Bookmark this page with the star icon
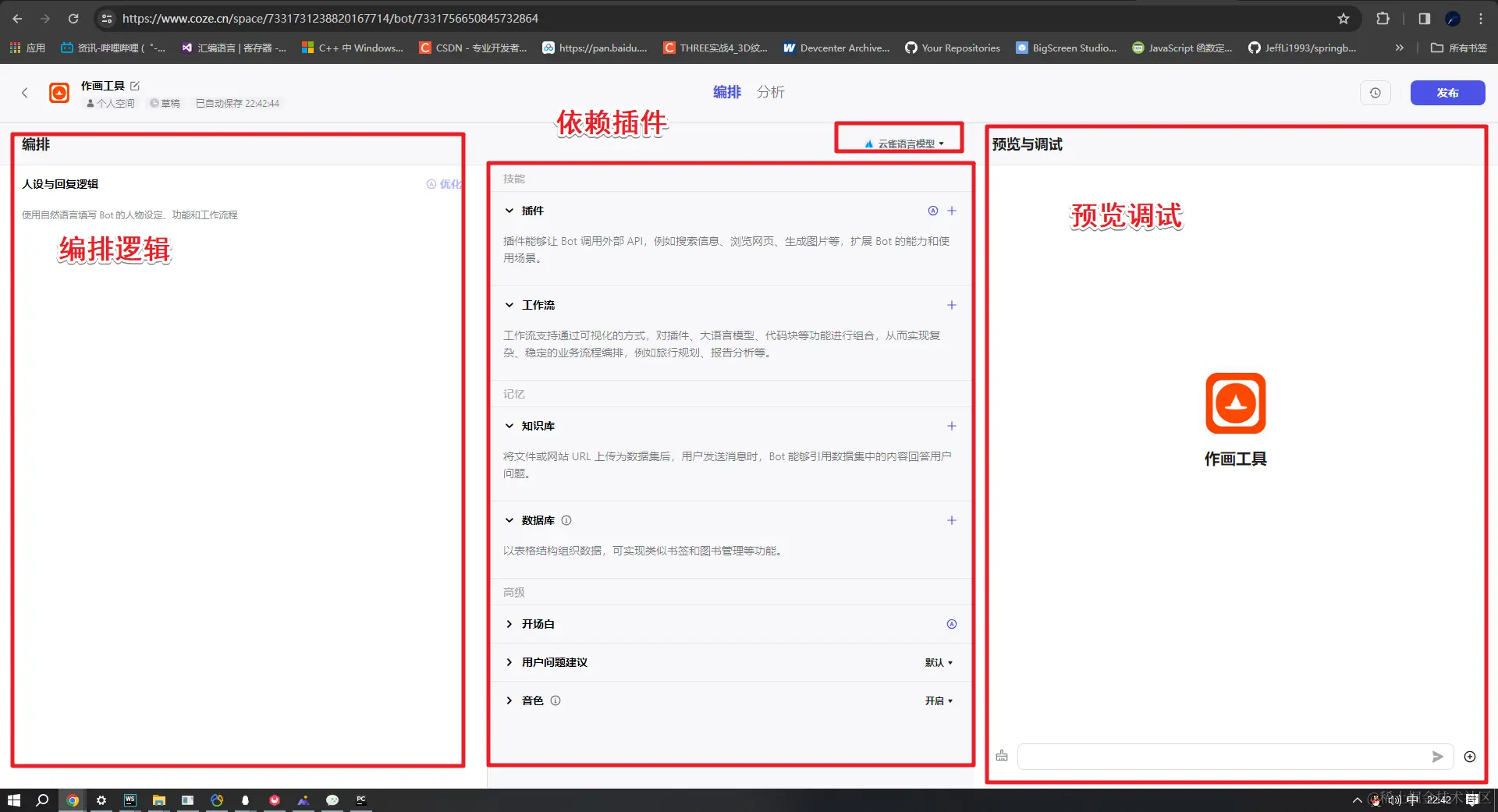This screenshot has width=1498, height=812. 1344,19
